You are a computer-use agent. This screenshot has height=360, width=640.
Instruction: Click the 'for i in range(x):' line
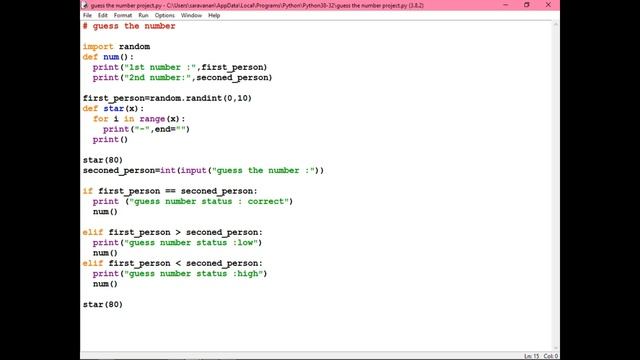[x=139, y=119]
